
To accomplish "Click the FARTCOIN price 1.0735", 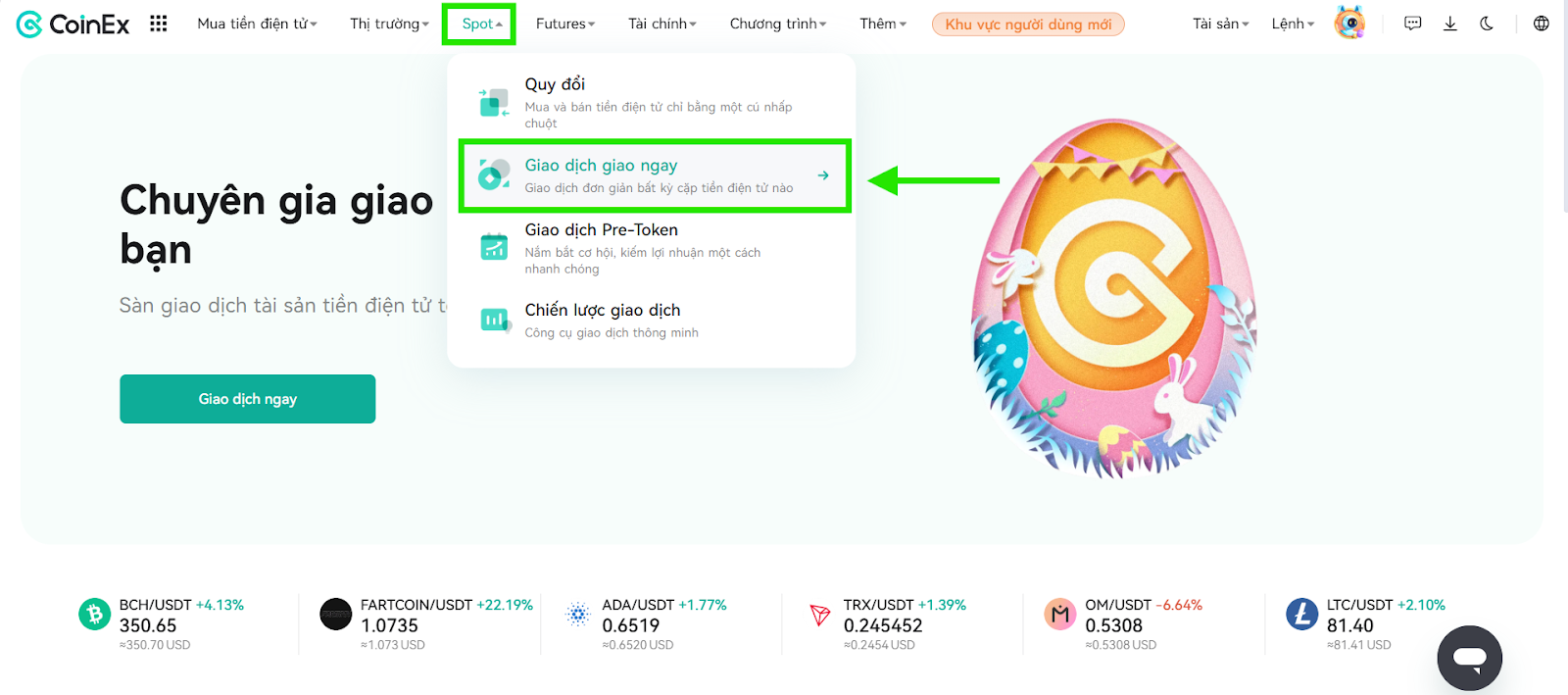I will coord(389,625).
